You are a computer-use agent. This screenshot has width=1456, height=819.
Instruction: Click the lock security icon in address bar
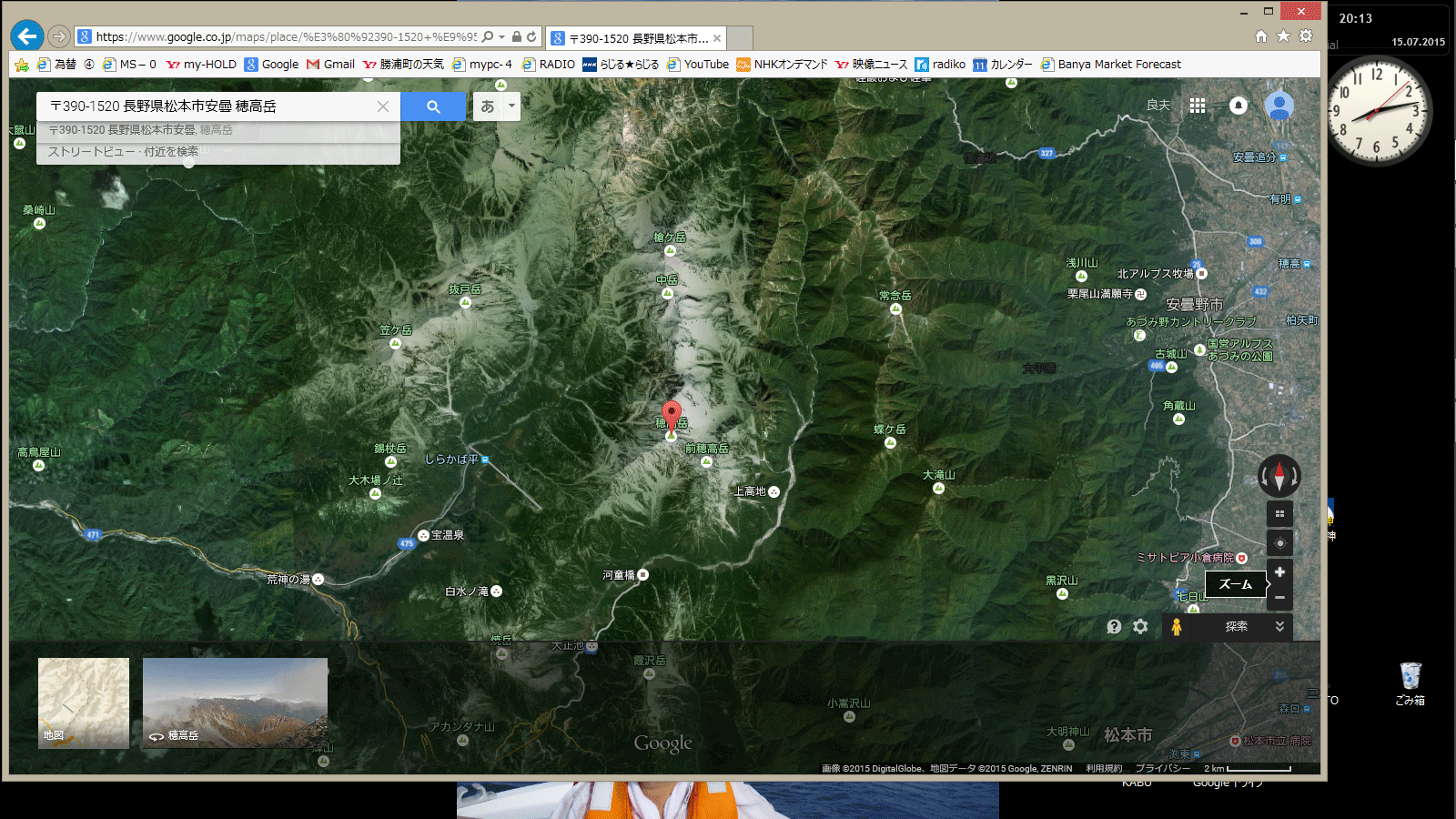click(516, 37)
